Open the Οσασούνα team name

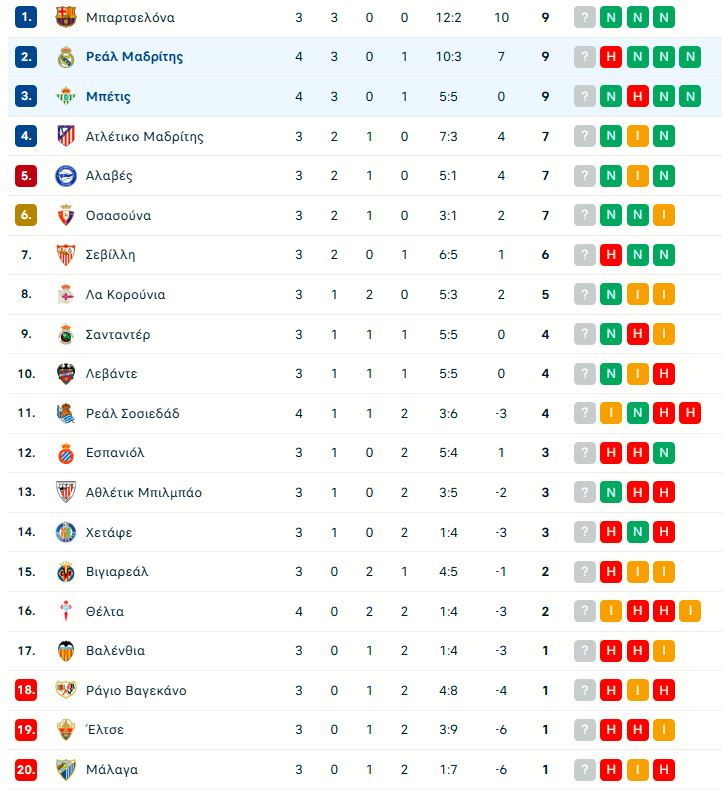118,215
